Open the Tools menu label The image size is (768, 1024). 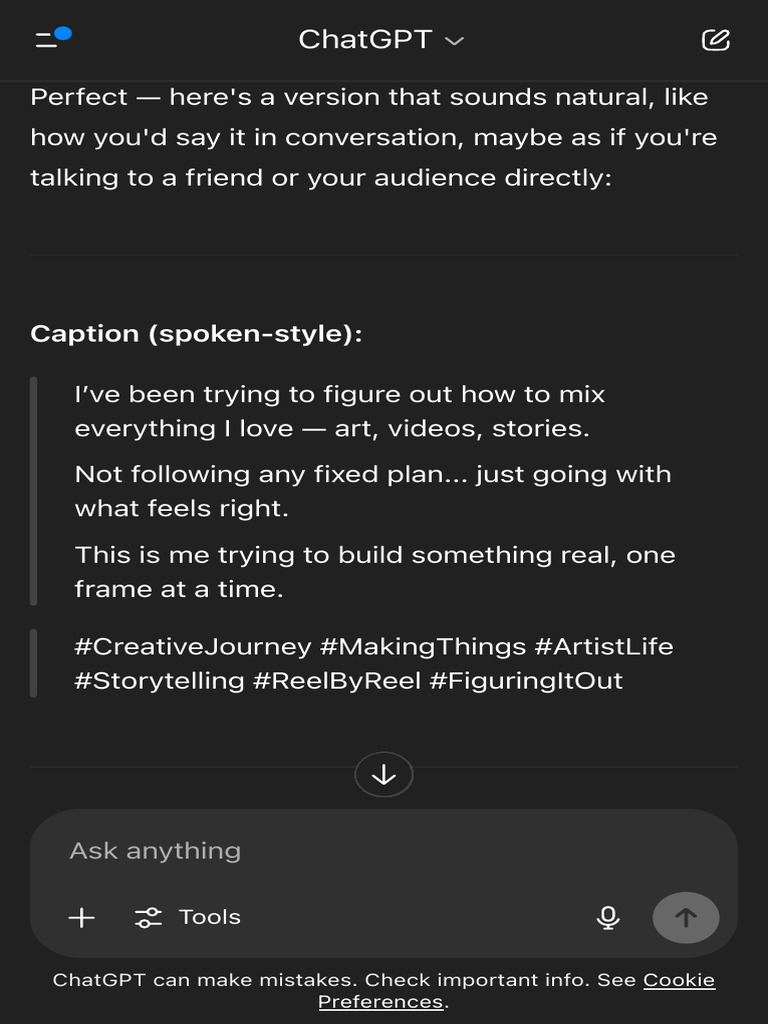coord(209,917)
